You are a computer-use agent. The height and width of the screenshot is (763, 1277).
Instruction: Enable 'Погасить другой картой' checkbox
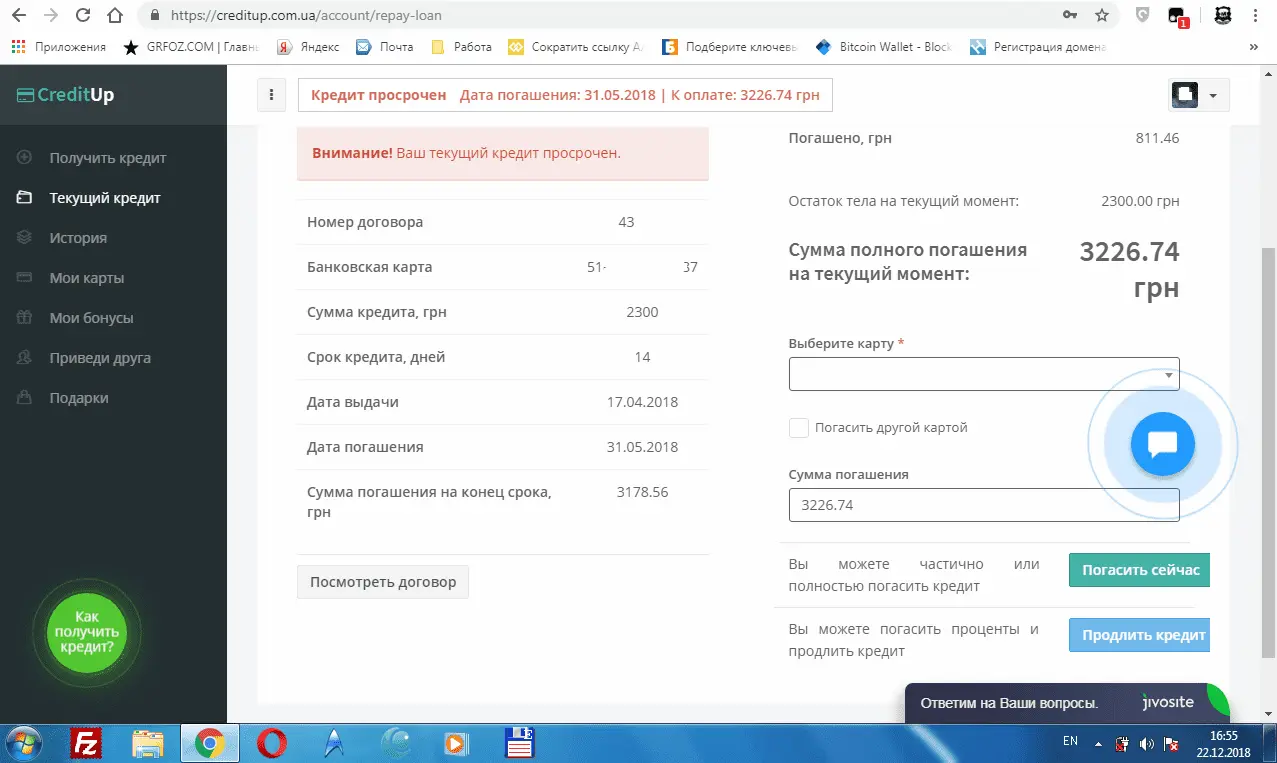(x=799, y=428)
